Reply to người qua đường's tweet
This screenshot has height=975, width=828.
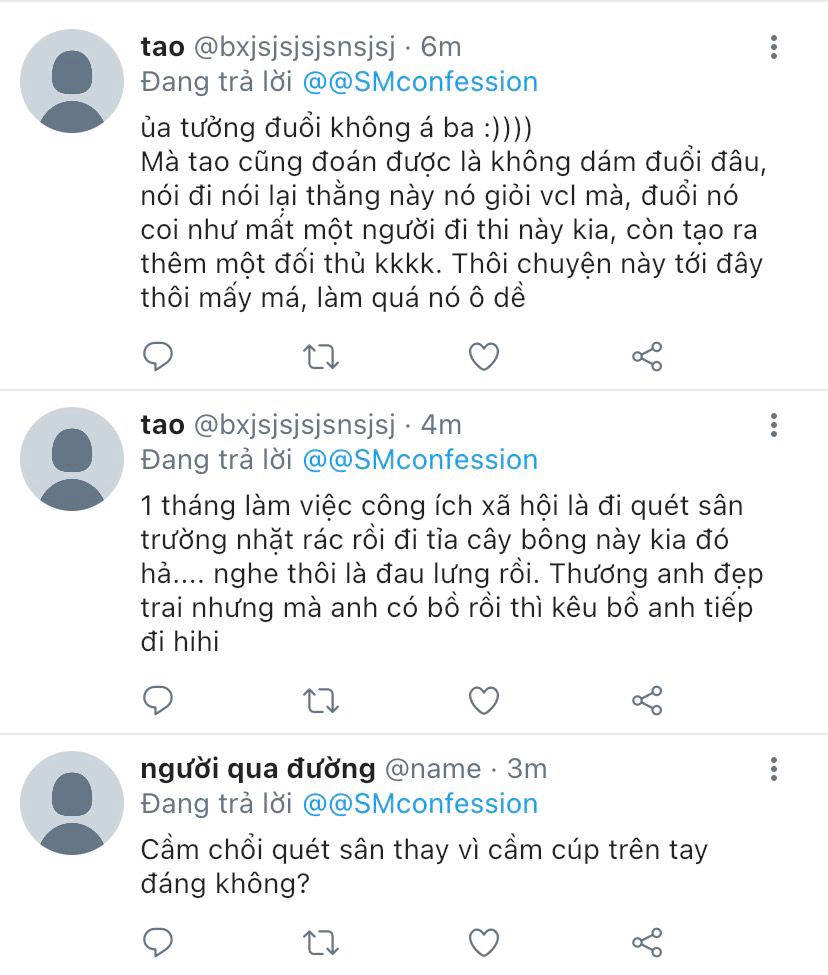pyautogui.click(x=158, y=942)
